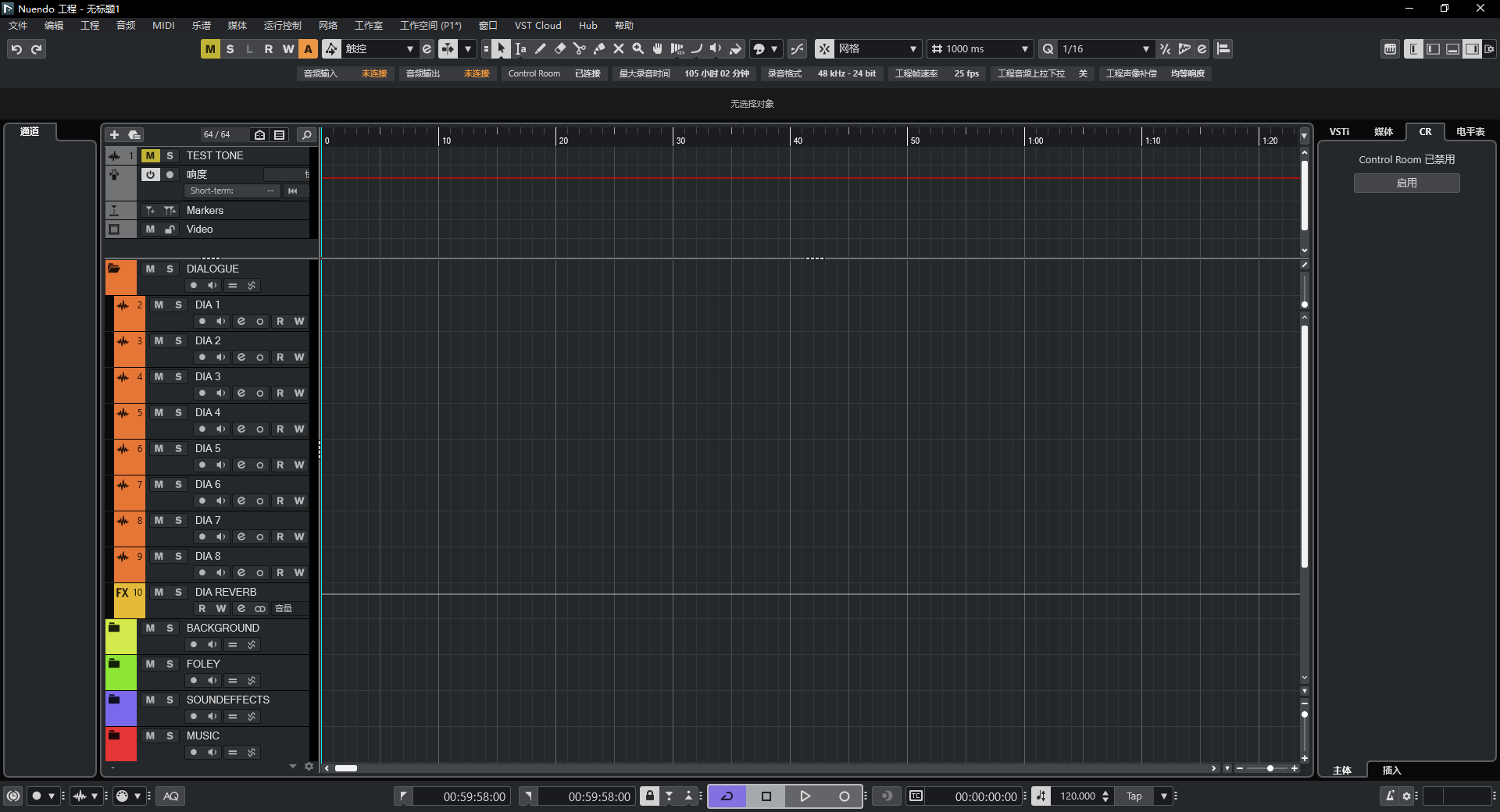Expand the 1000 ms grid type dropdown
Viewport: 1500px width, 812px height.
pyautogui.click(x=1024, y=49)
